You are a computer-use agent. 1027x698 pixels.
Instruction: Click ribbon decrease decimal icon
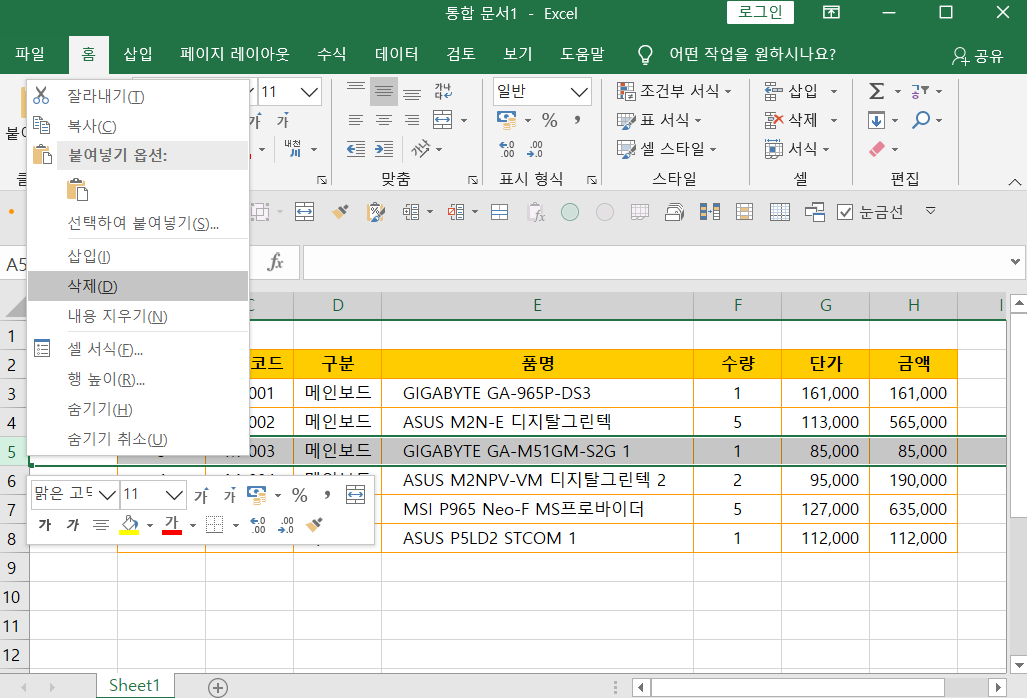click(x=534, y=149)
